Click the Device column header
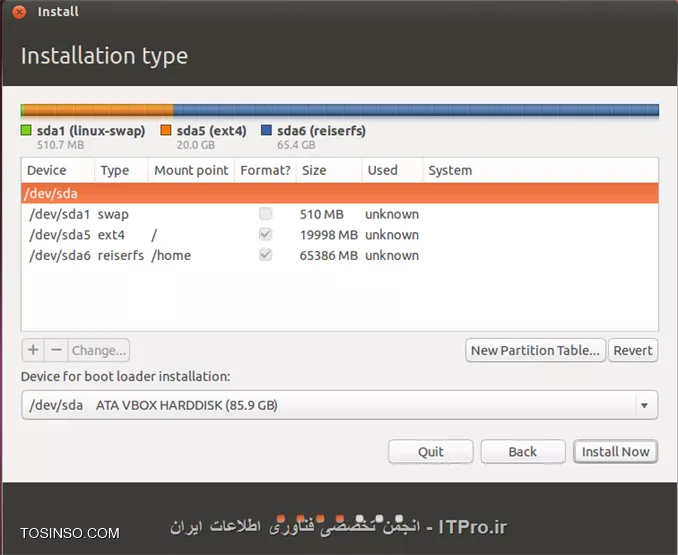 pos(58,170)
